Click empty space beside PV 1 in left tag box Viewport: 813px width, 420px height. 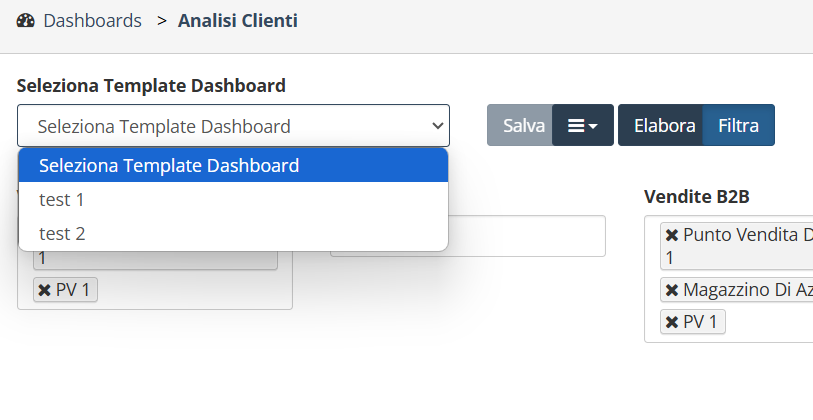192,290
